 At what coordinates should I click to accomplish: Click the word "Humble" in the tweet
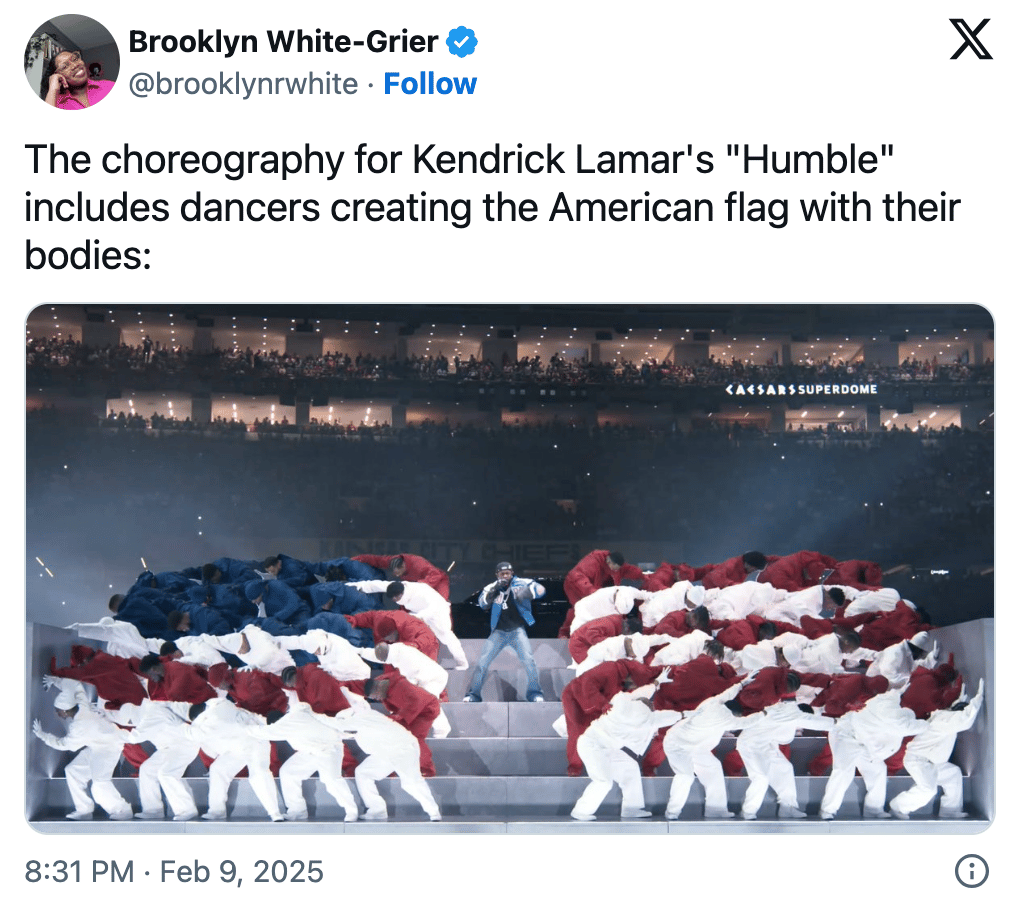(818, 159)
